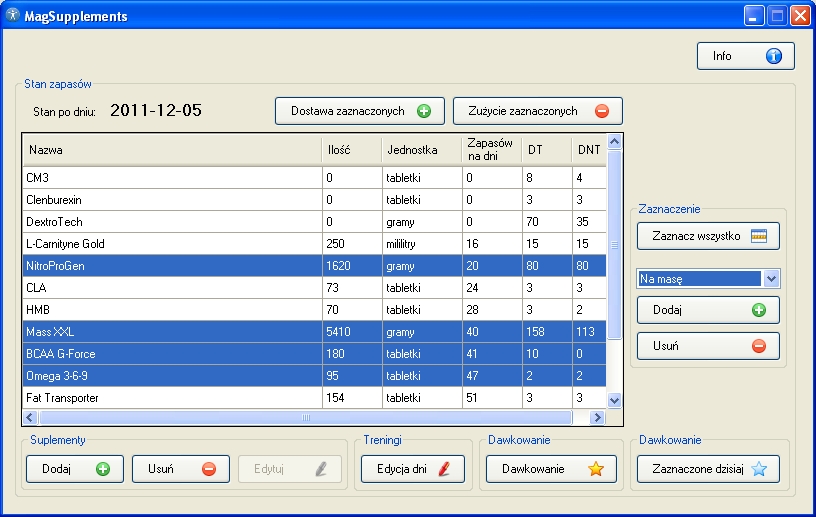
Task: Click the Jednostka column header
Action: (x=422, y=150)
